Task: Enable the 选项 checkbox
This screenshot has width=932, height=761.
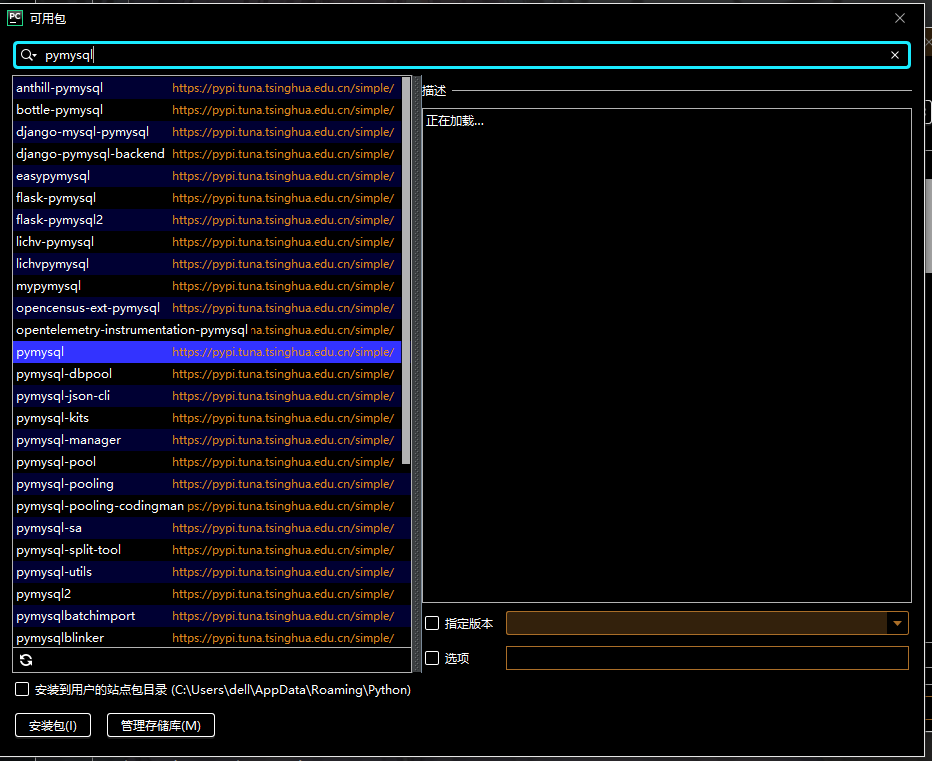Action: pos(432,658)
